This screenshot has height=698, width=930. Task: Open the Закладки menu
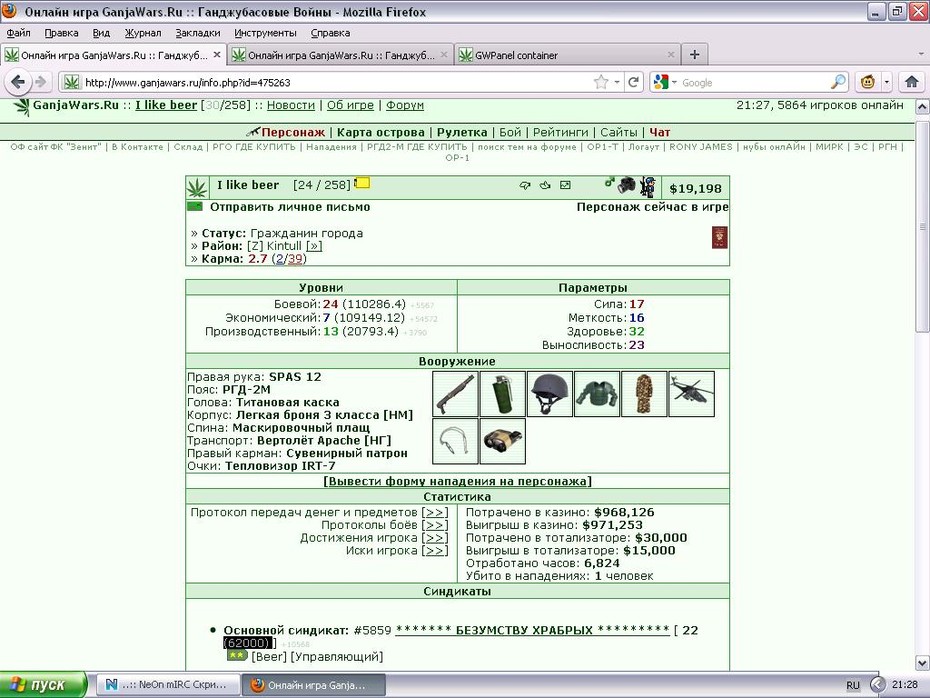[x=198, y=33]
